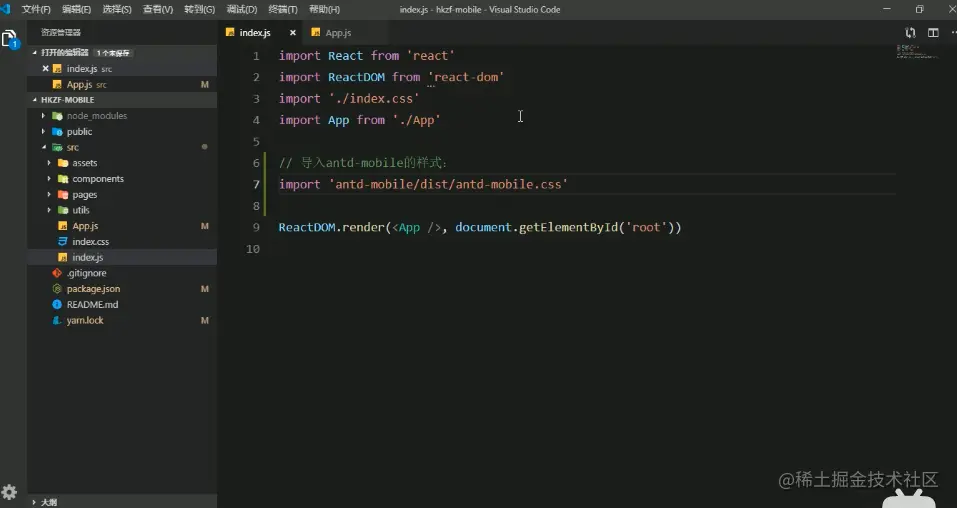Image resolution: width=957 pixels, height=508 pixels.
Task: Click the src folder icon
Action: [57, 147]
